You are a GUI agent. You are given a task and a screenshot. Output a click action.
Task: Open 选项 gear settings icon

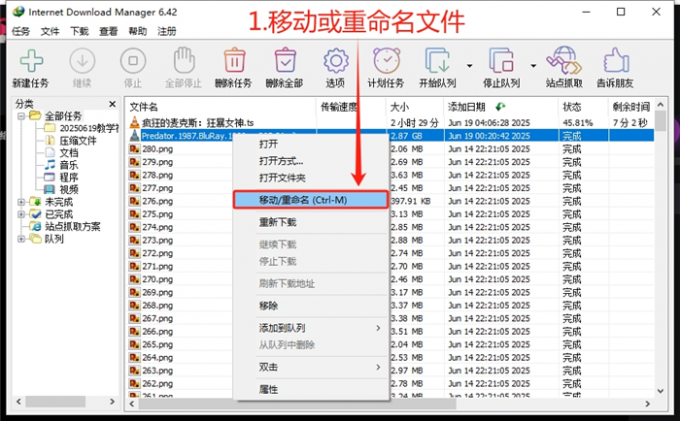point(336,61)
